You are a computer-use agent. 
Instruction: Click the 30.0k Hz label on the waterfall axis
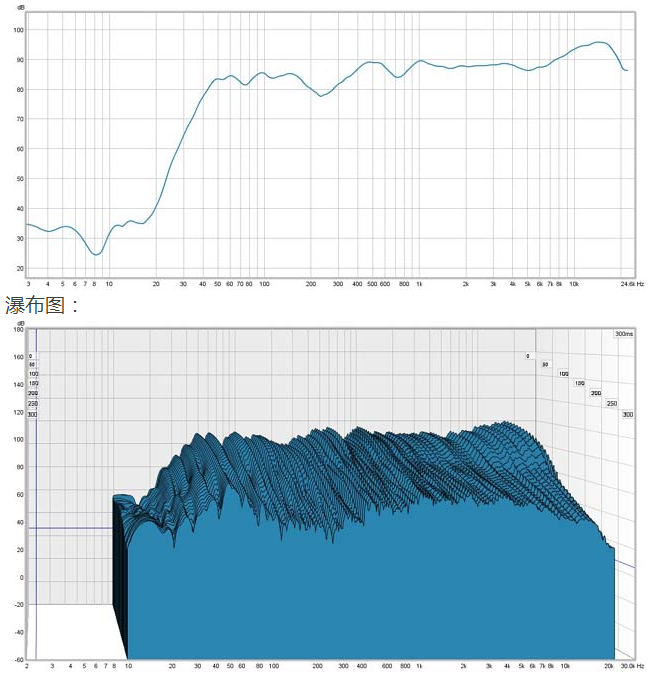(632, 666)
